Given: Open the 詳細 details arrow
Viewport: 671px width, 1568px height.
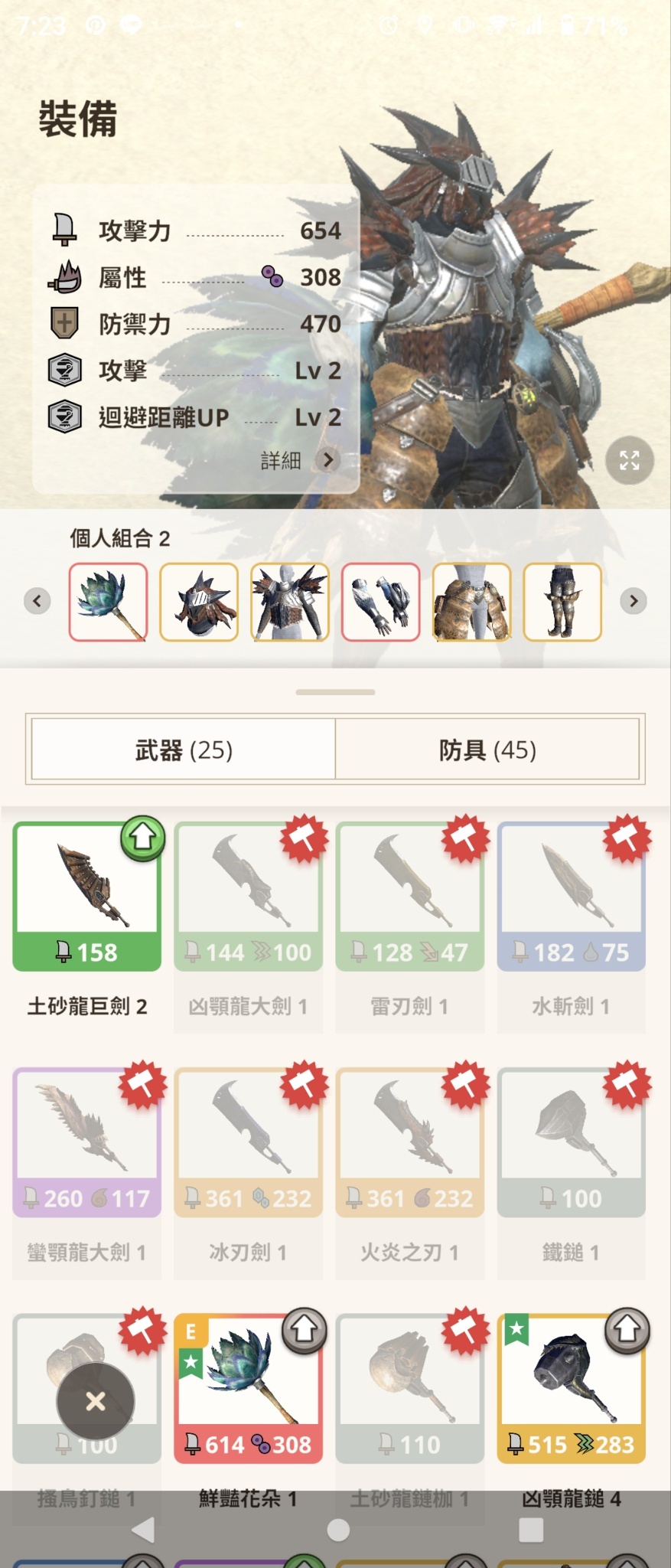Looking at the screenshot, I should [x=328, y=459].
